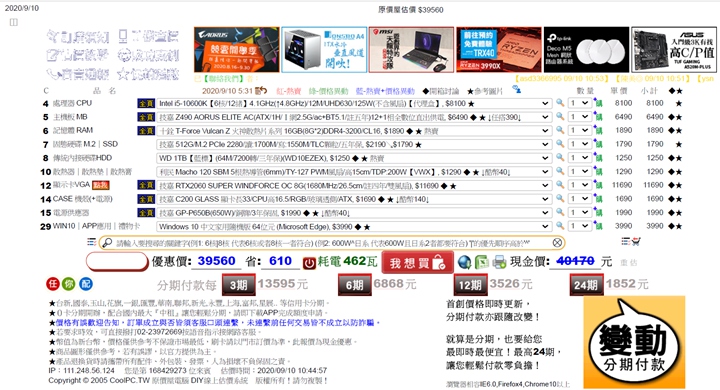720x390 pixels.
Task: Click the blue 配 circle icon
Action: click(85, 284)
